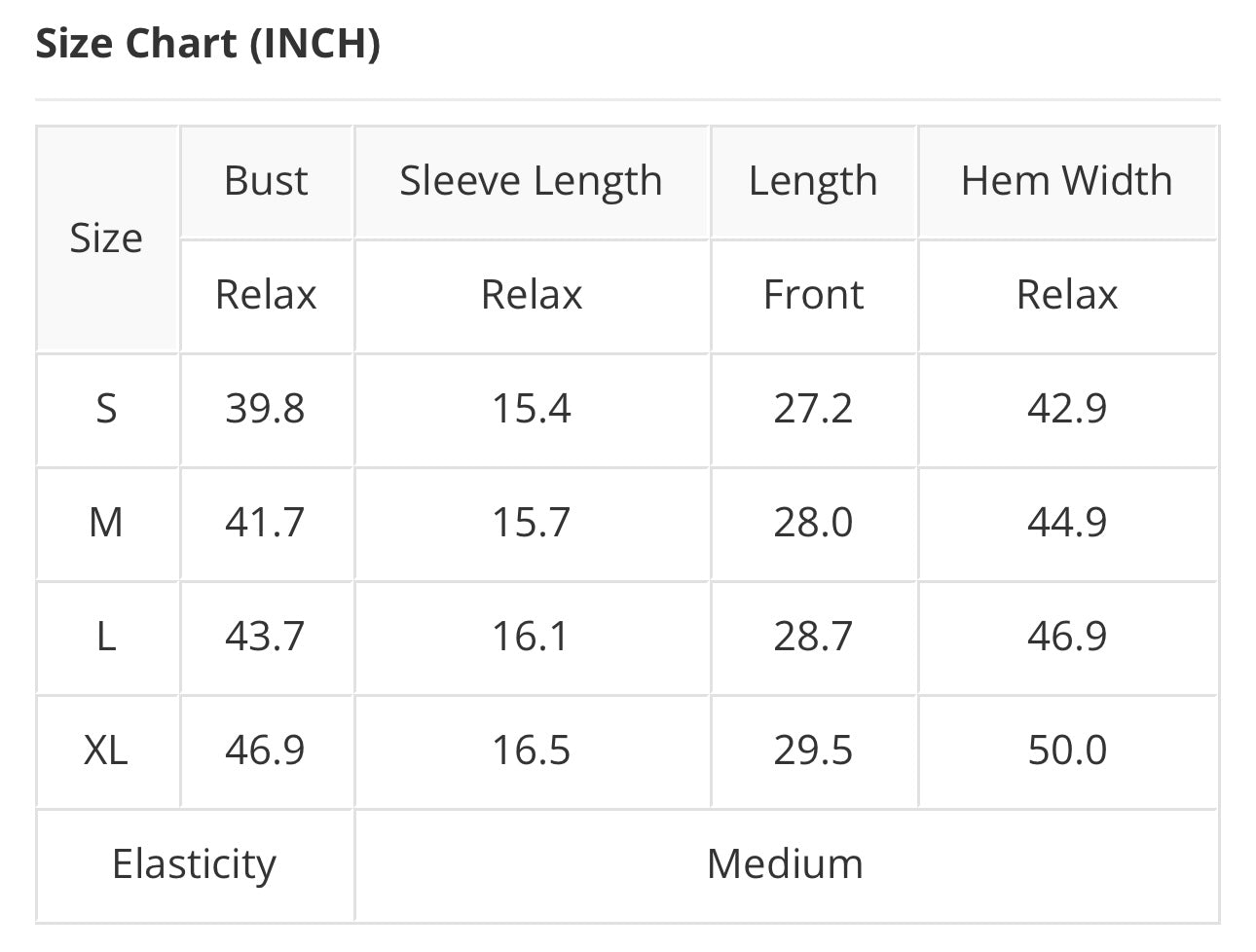The width and height of the screenshot is (1256, 952).
Task: Click the Medium elasticity value
Action: (785, 864)
